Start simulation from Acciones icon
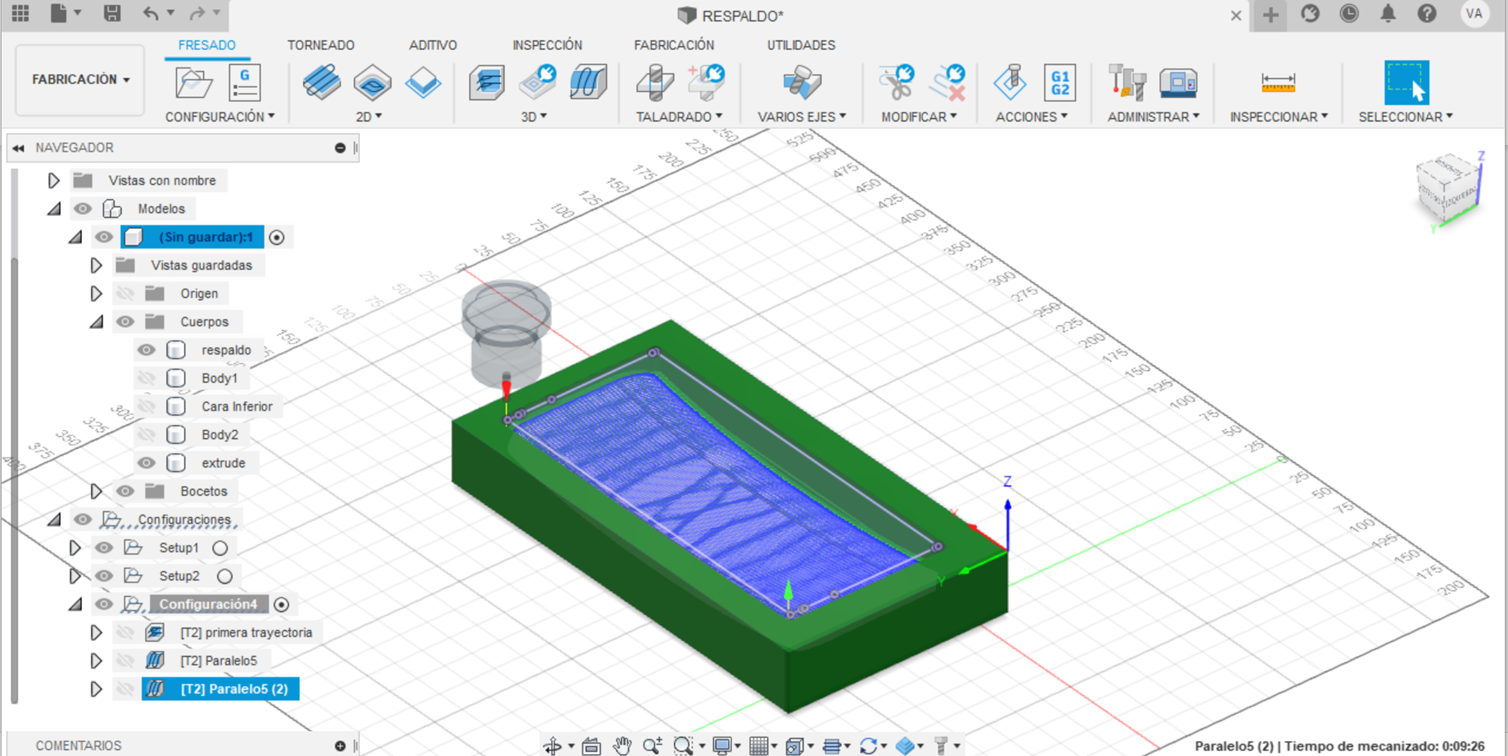1508x756 pixels. pos(1010,82)
